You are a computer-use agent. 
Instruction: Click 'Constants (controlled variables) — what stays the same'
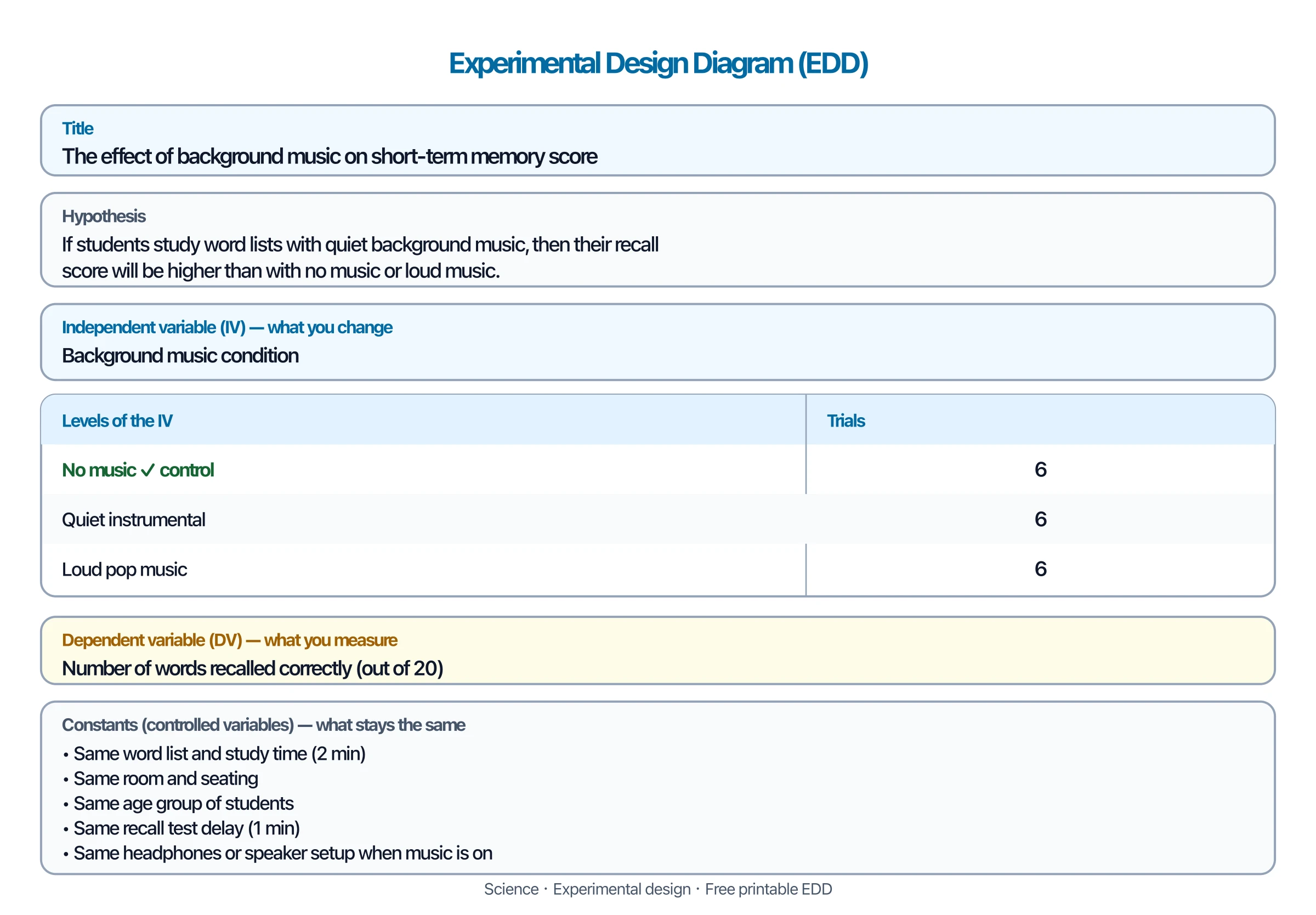(x=263, y=725)
